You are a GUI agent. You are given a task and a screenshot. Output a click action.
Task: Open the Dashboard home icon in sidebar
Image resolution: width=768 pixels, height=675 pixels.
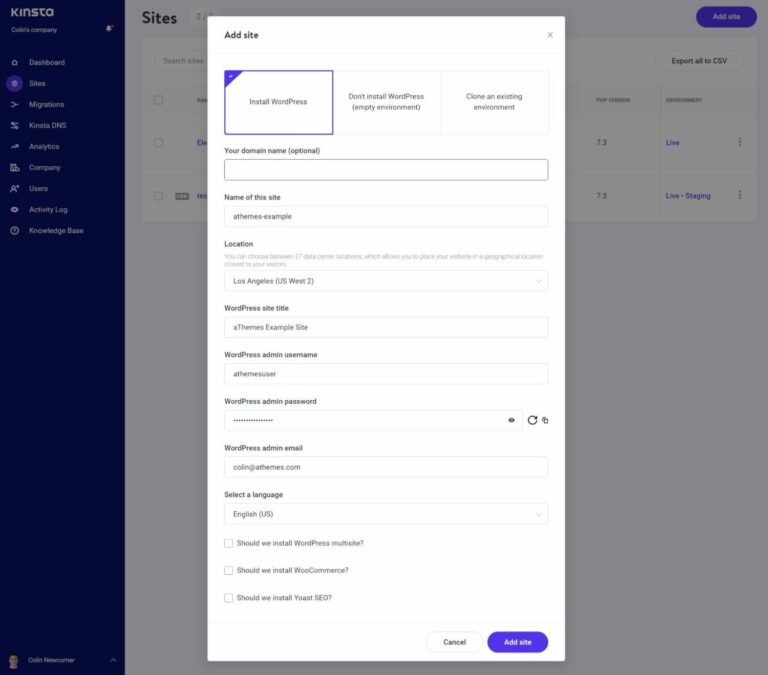(15, 63)
